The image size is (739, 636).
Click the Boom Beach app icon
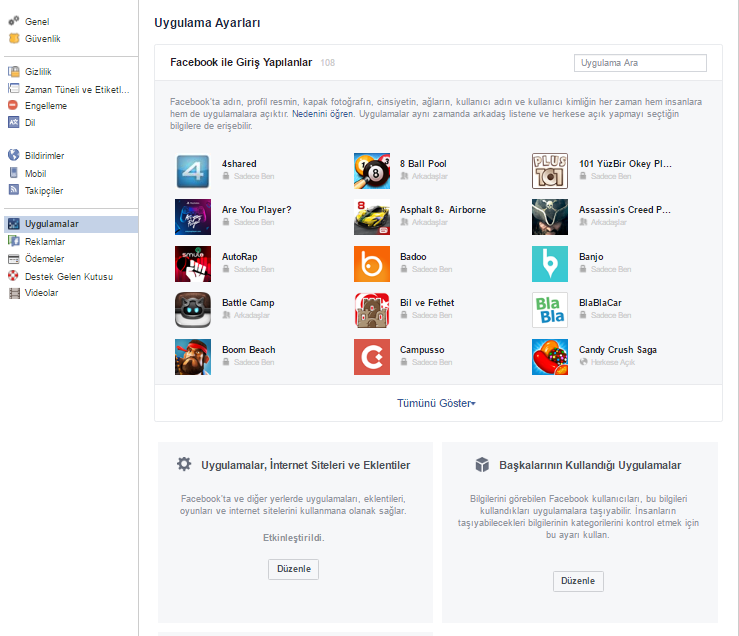[x=193, y=357]
